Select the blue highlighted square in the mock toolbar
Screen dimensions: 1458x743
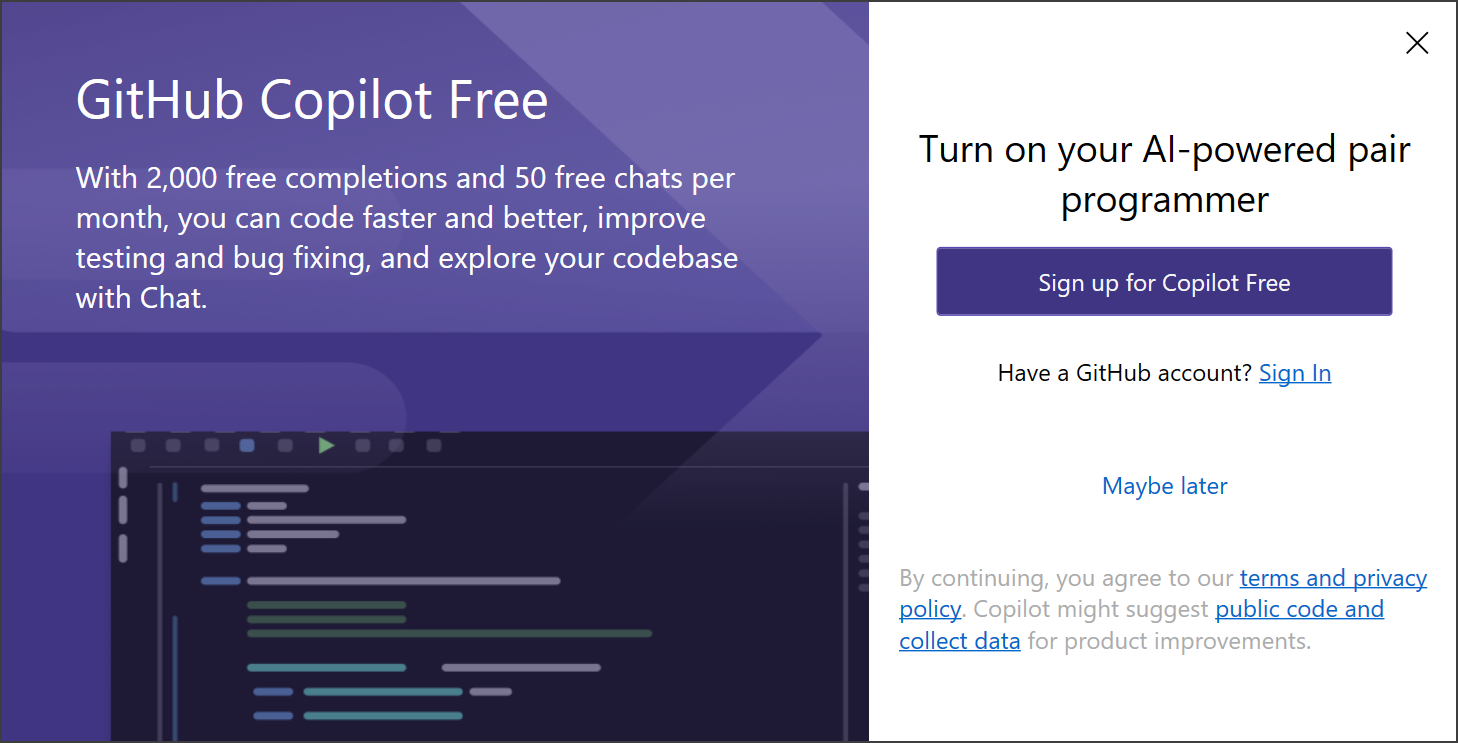247,446
